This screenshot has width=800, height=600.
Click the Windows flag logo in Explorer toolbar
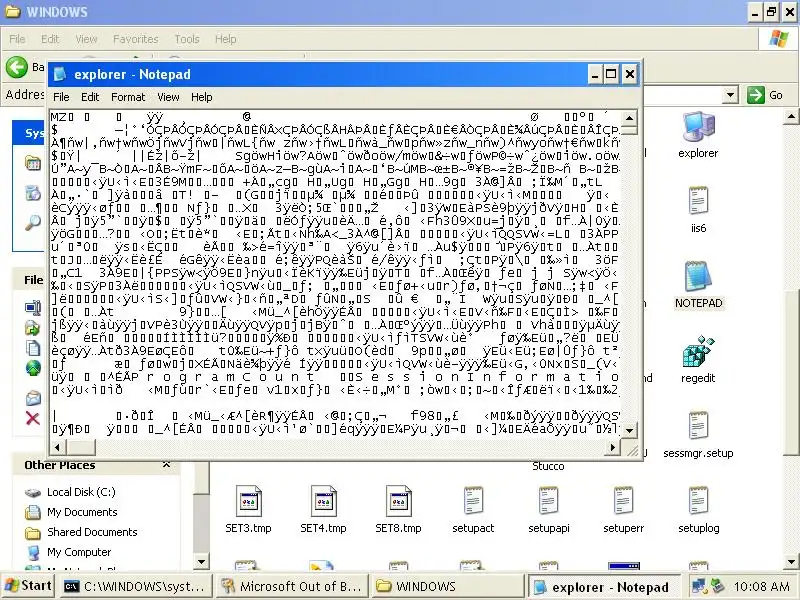click(x=778, y=39)
